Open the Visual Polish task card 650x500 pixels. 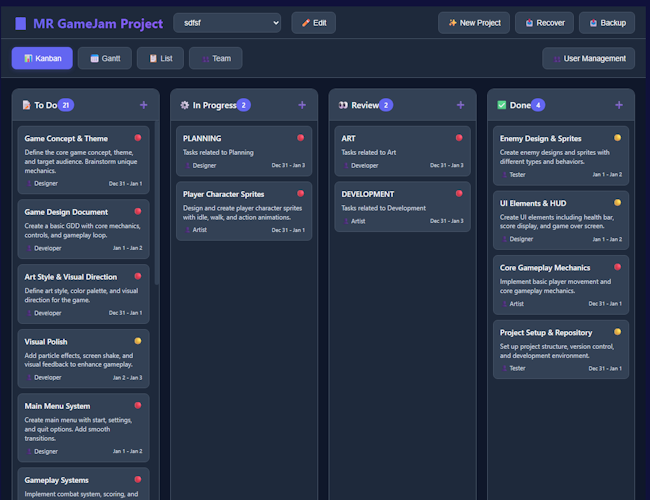(x=83, y=359)
